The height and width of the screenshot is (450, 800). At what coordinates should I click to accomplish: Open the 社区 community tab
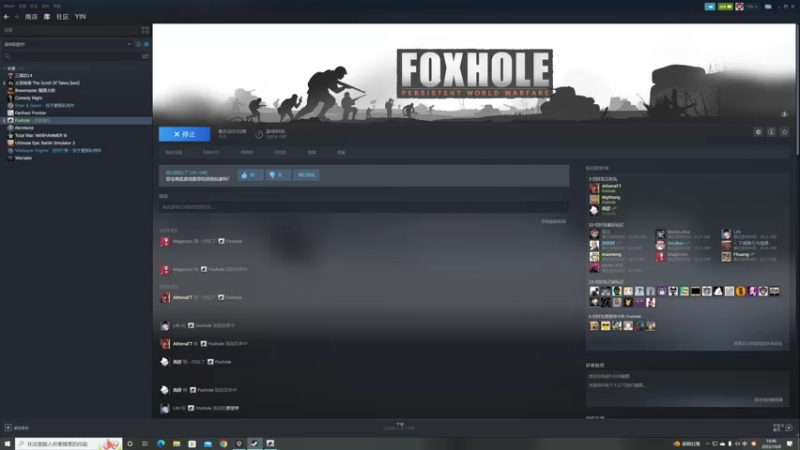[x=62, y=17]
